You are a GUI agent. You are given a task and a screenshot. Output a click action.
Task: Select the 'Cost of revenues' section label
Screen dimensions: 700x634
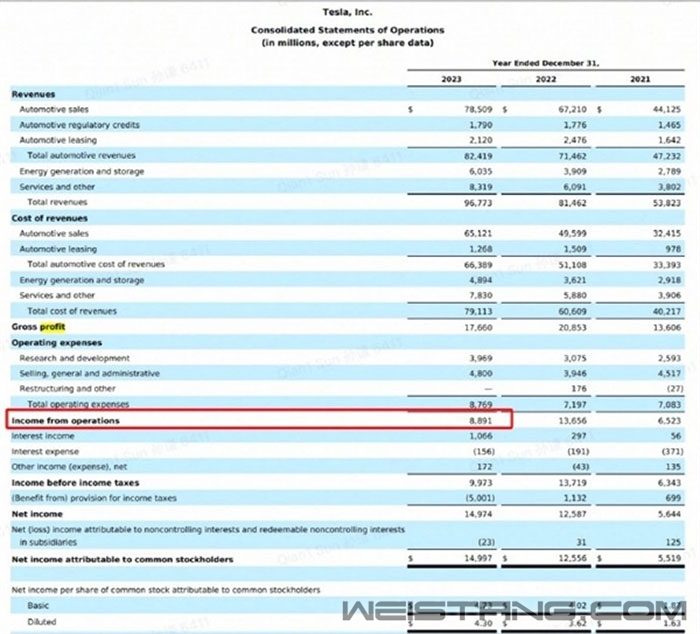pyautogui.click(x=50, y=218)
